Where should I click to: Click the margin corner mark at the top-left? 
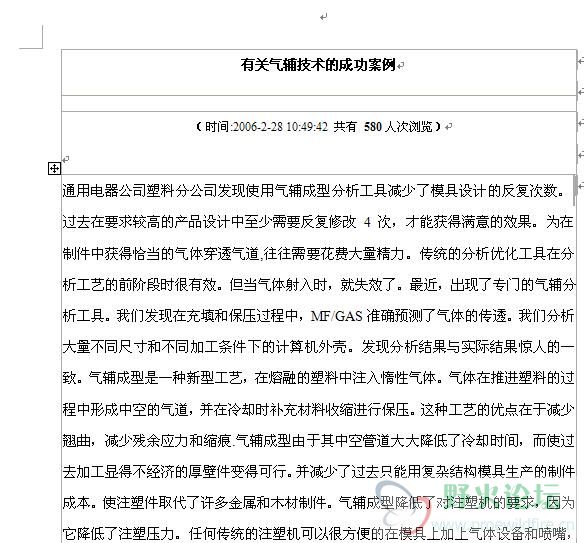(x=32, y=37)
